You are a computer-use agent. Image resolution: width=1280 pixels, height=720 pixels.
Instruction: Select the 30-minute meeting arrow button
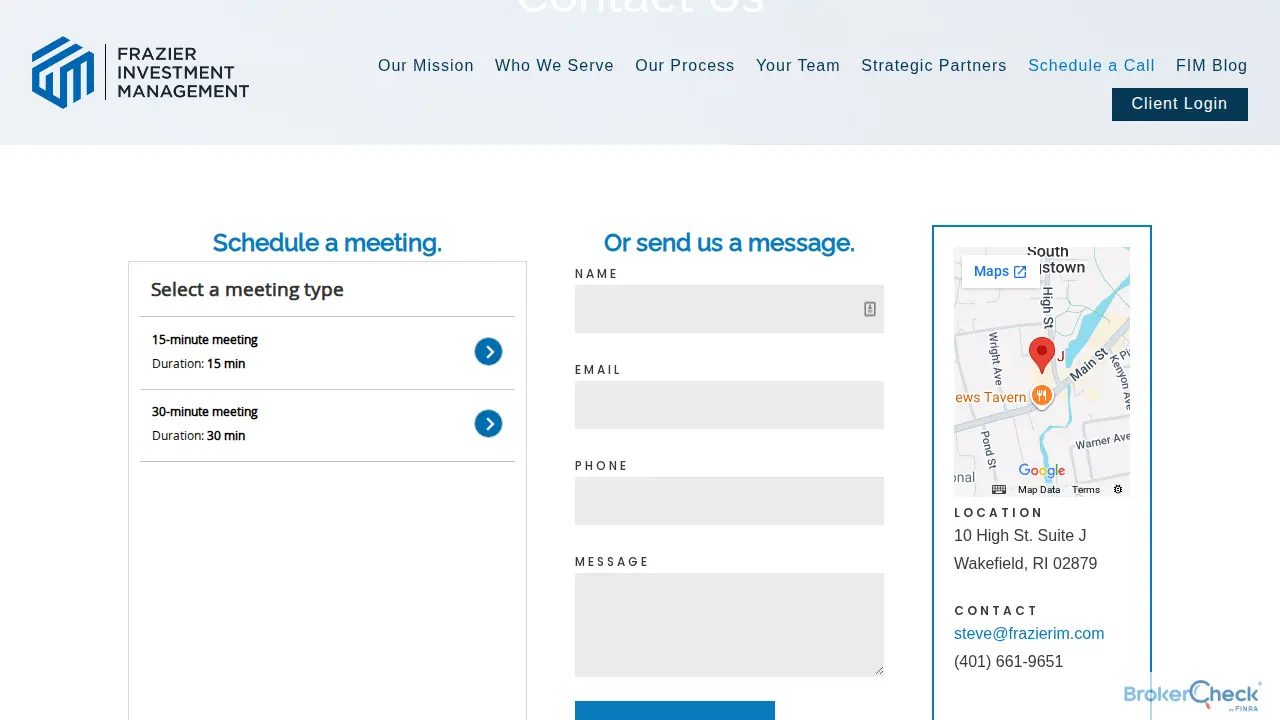click(488, 424)
